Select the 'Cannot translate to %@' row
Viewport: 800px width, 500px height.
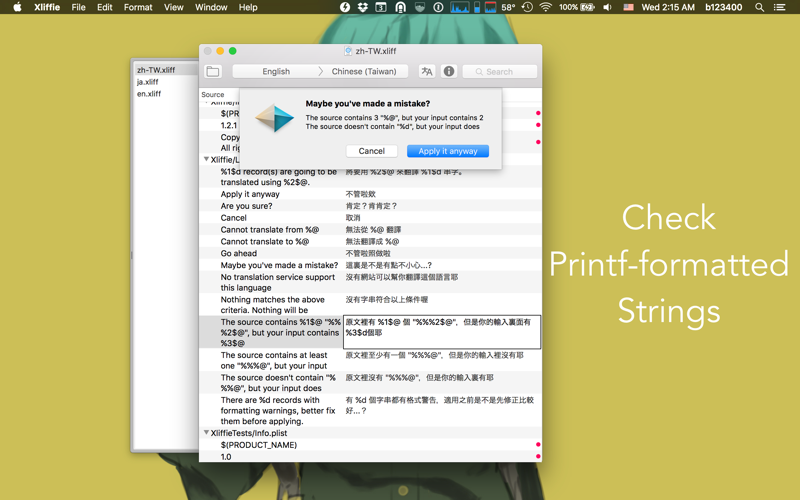tap(370, 241)
